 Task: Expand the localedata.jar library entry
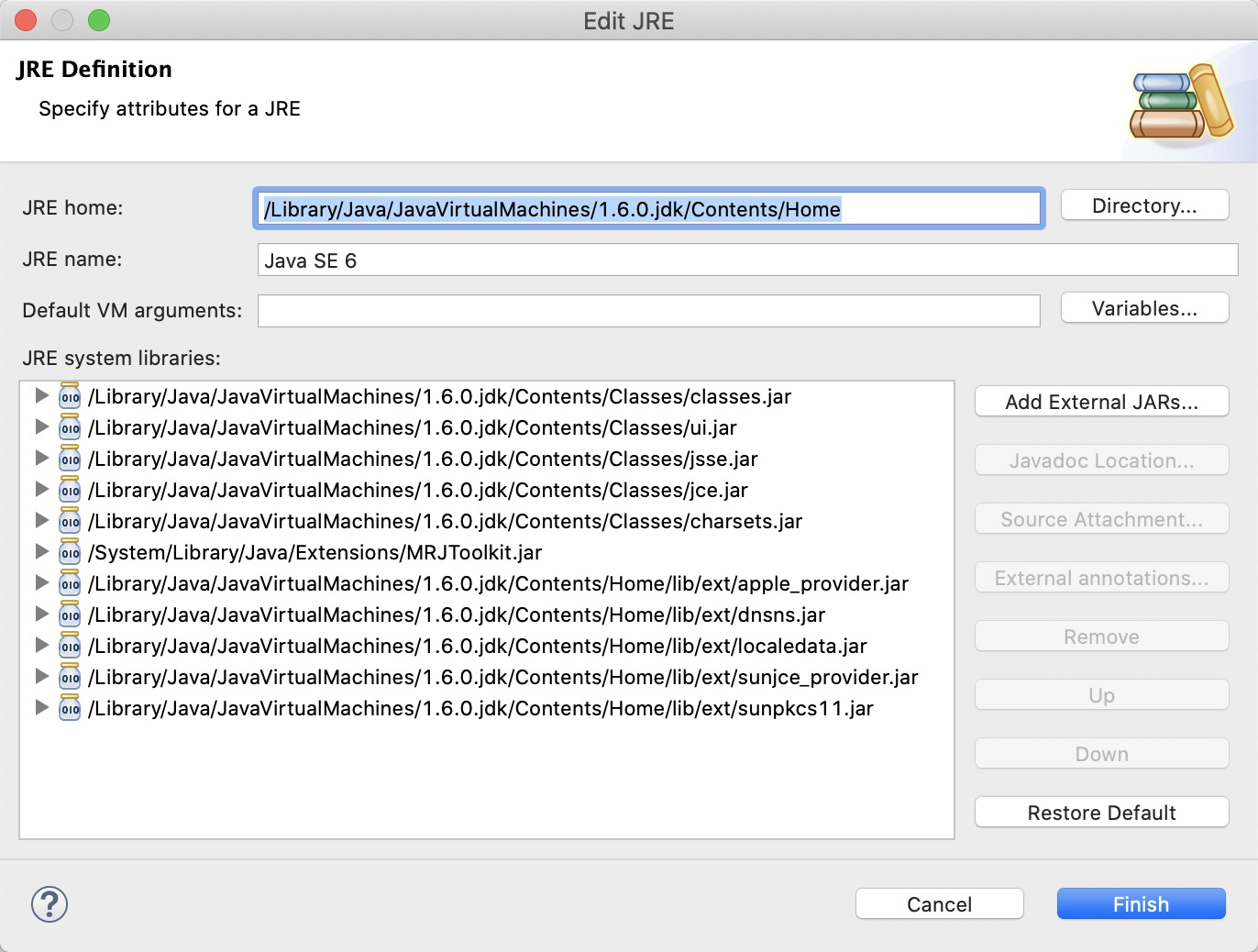[41, 645]
